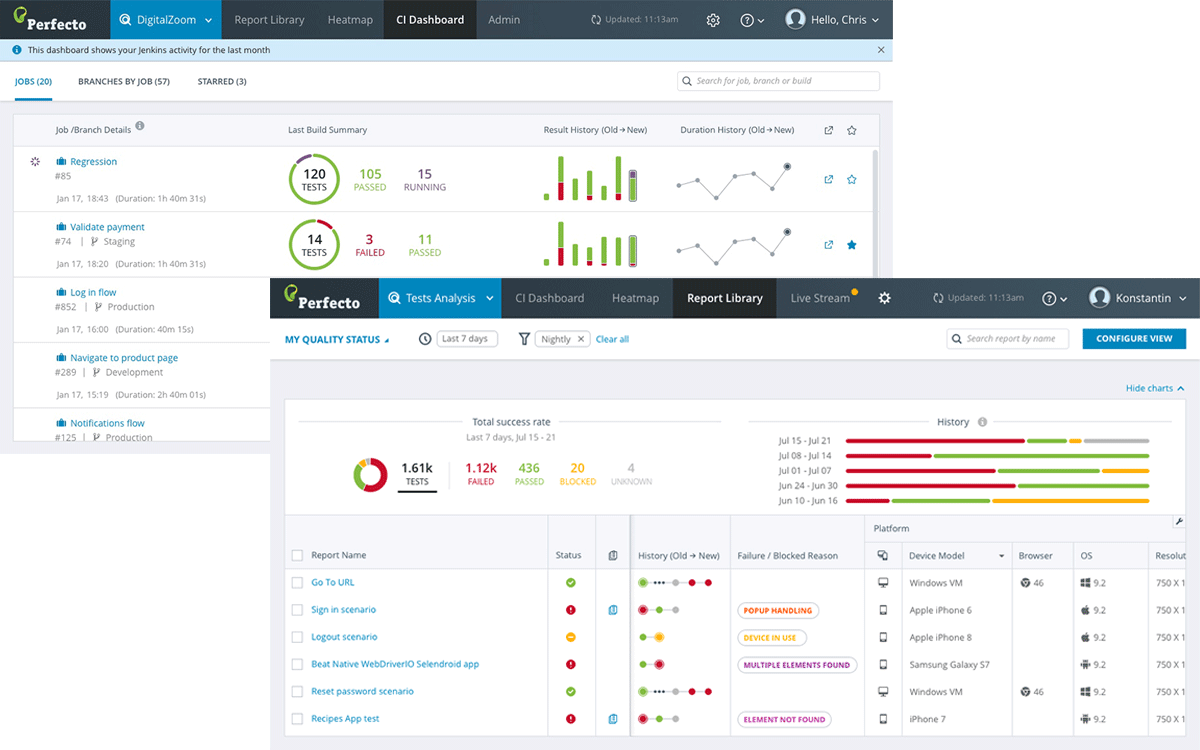Select the Starred (3) tab
Screen dimensions: 1200x750
(222, 82)
